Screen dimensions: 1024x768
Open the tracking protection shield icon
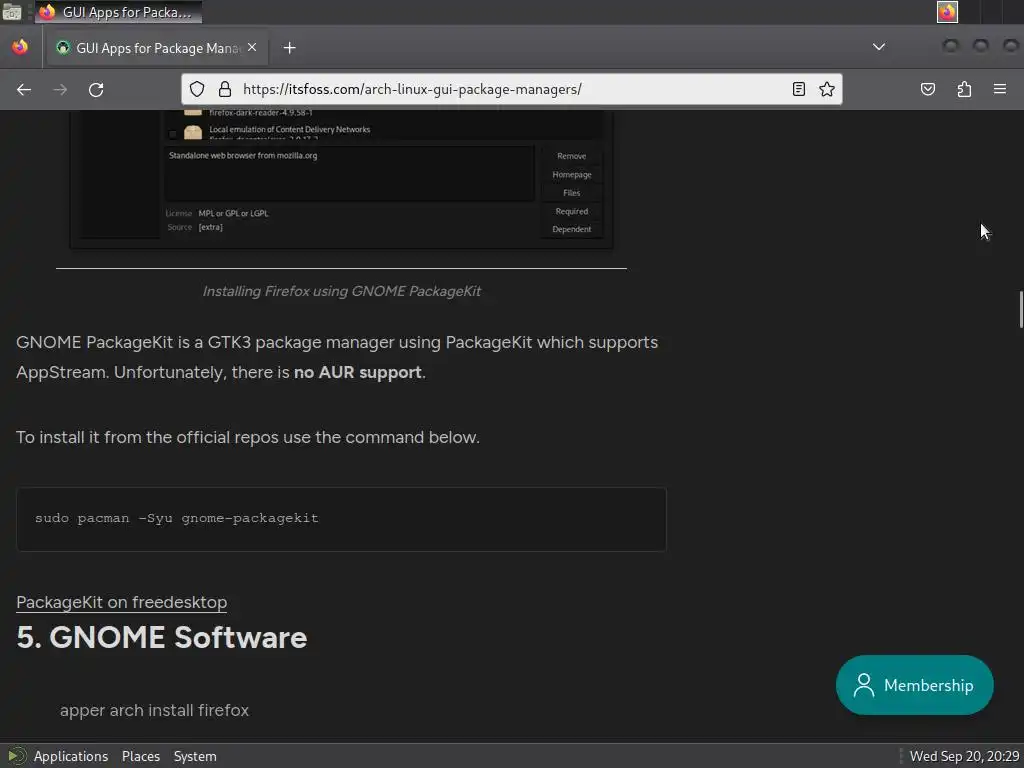coord(197,89)
